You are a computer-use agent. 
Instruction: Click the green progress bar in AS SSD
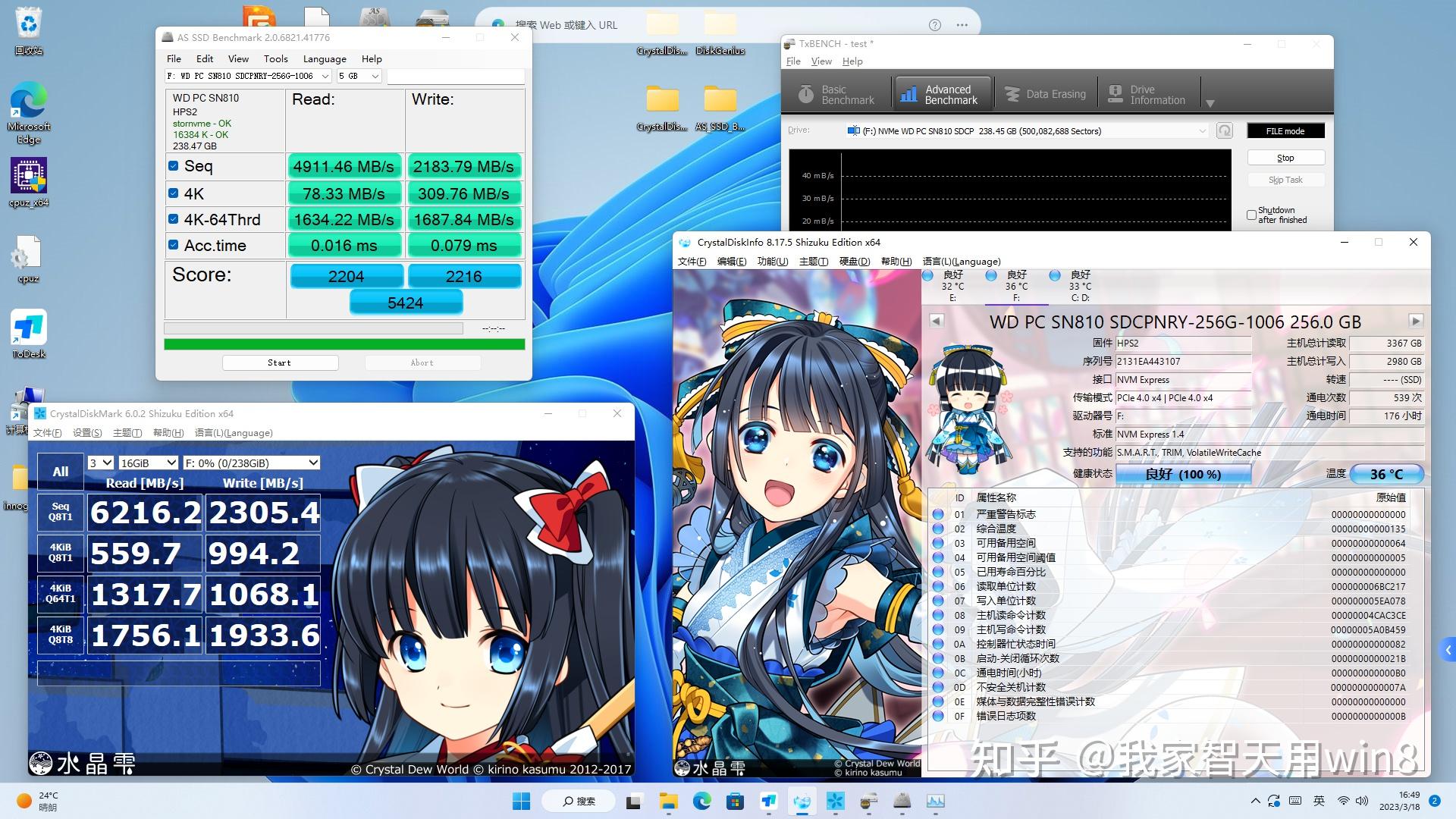click(x=343, y=344)
